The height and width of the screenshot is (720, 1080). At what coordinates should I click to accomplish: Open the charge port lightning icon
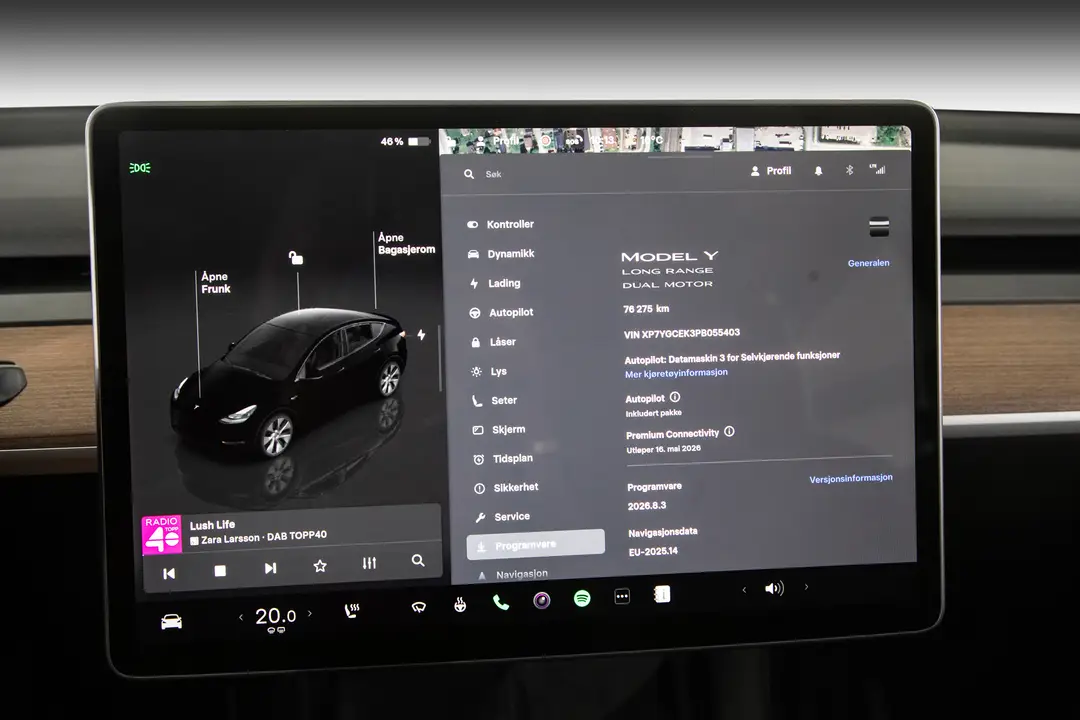pyautogui.click(x=421, y=335)
